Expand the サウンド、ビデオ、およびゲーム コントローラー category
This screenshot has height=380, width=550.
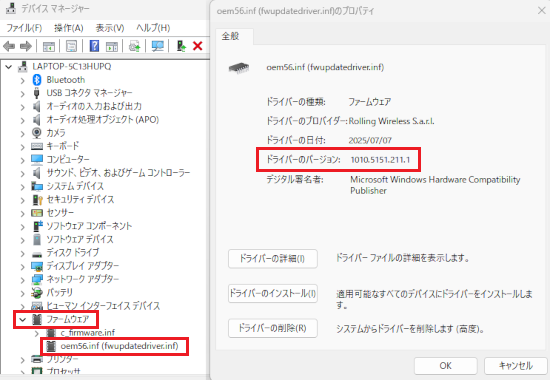[22, 173]
